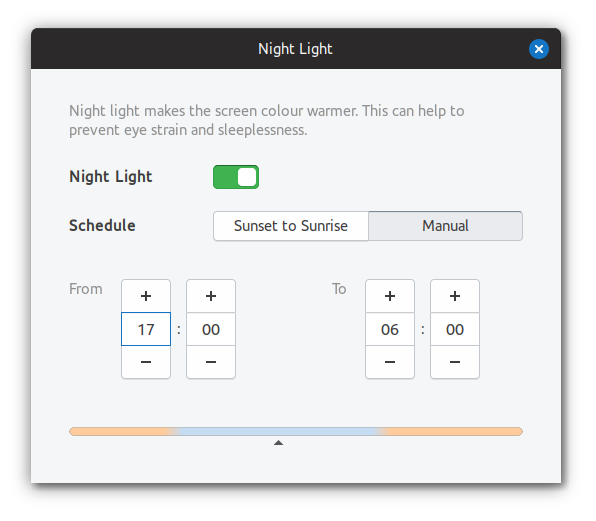
Task: Click the From minutes field showing 00
Action: tap(211, 329)
